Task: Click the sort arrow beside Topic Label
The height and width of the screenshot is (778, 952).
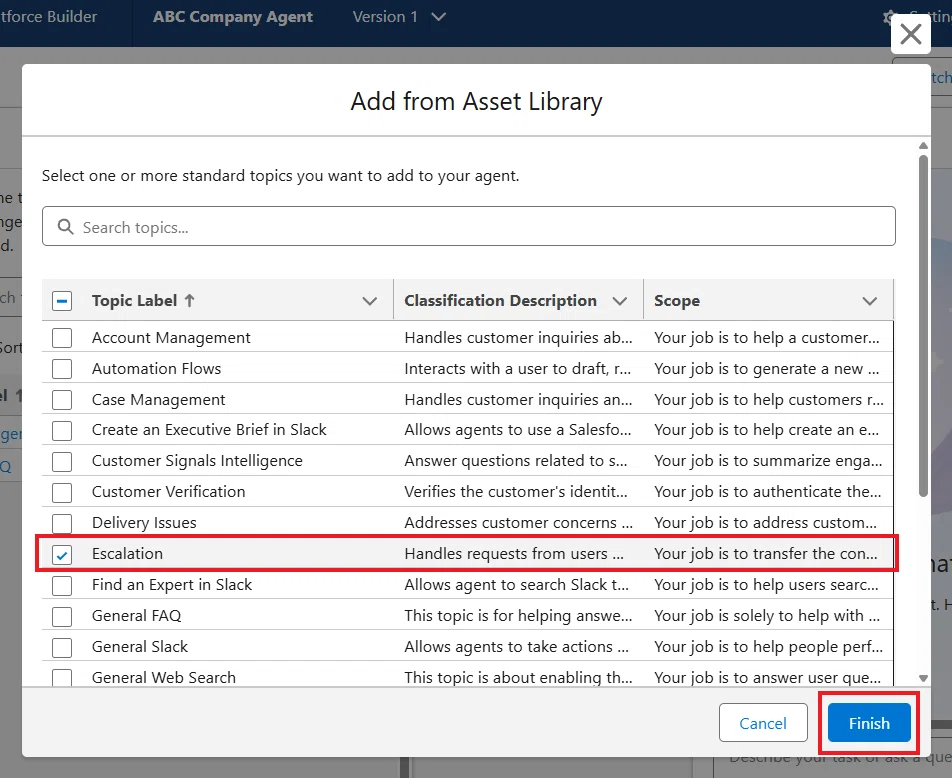Action: tap(189, 300)
